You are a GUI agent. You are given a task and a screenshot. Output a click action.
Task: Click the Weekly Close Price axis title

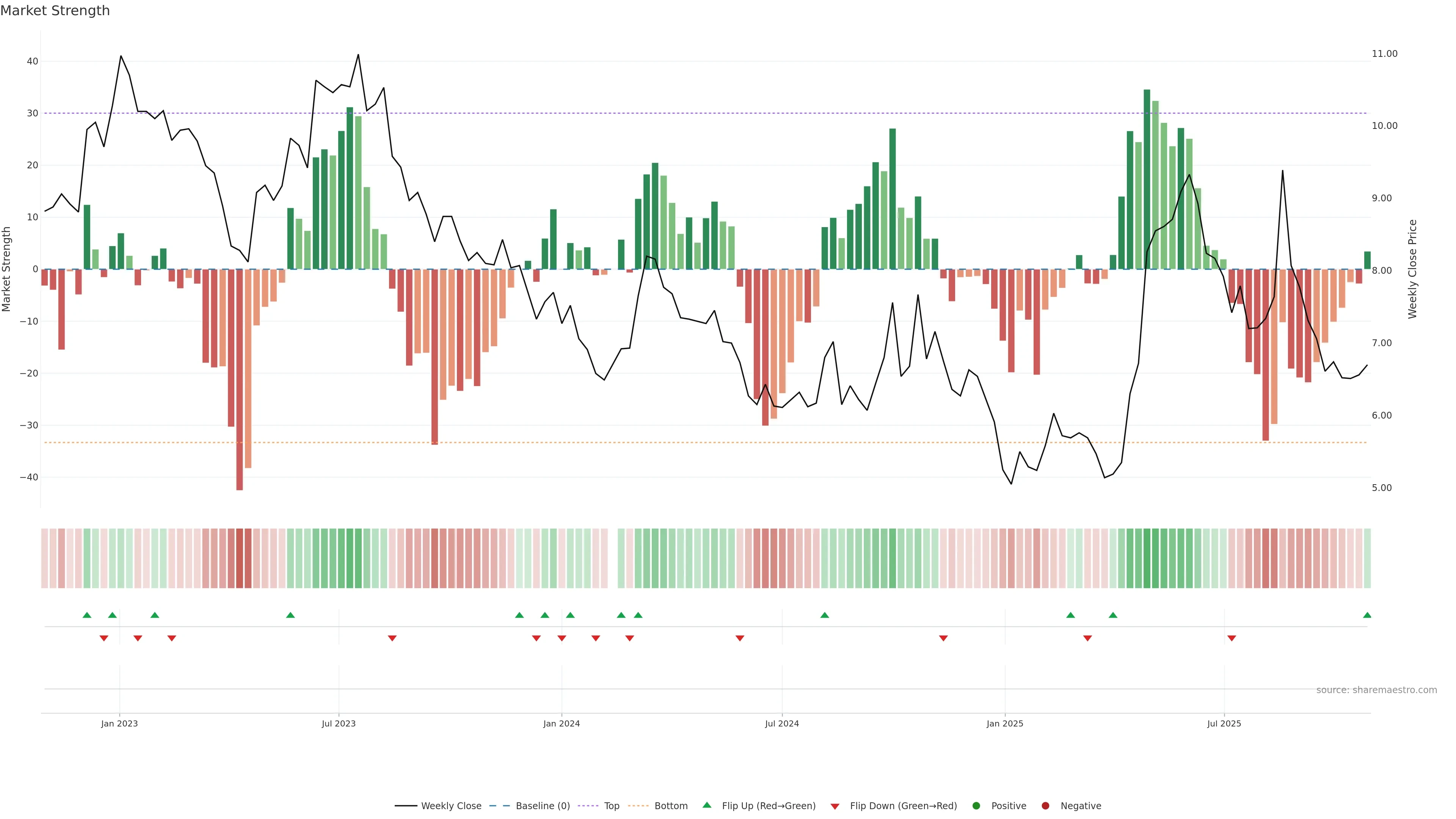coord(1412,269)
